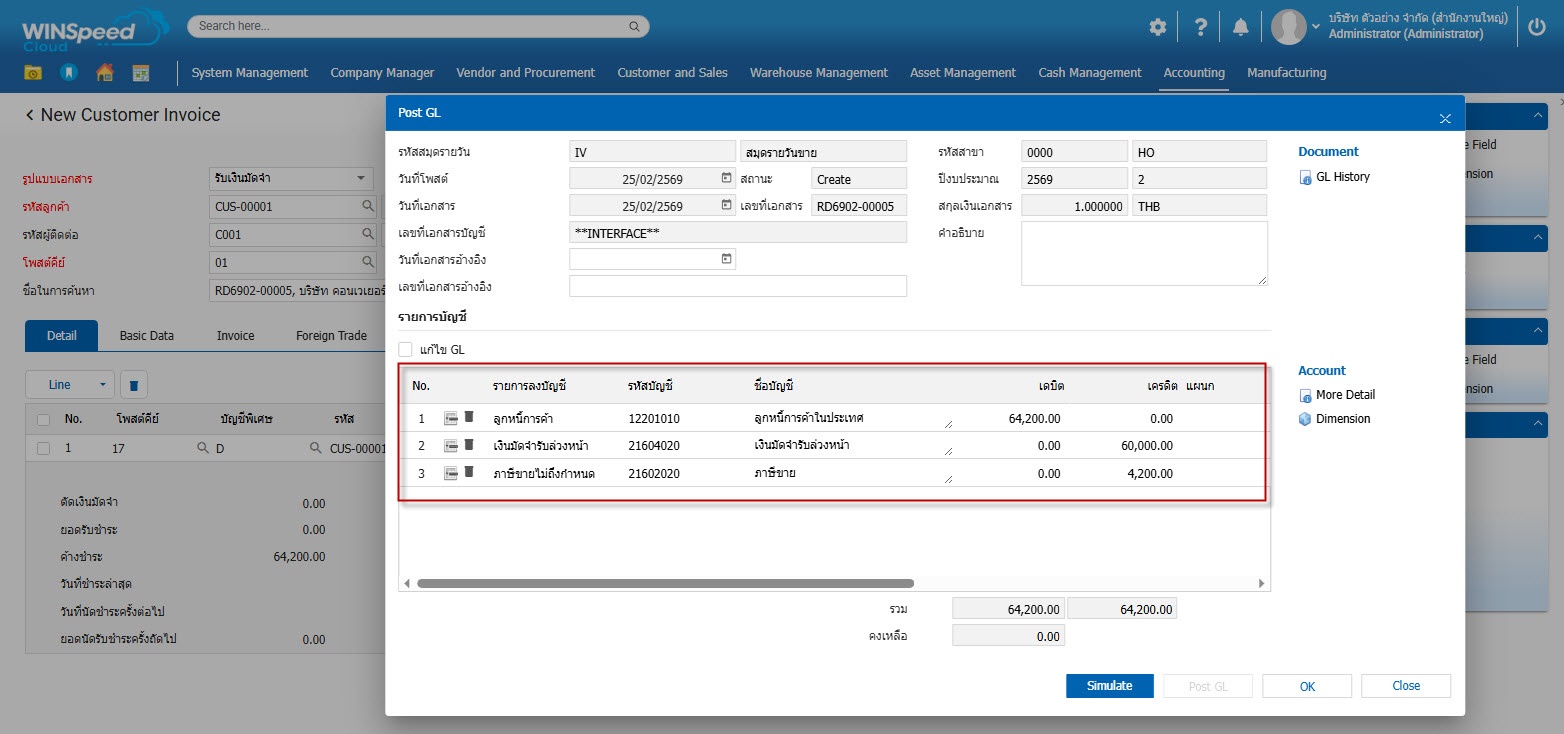Click the power logout icon
1564x734 pixels.
(1537, 27)
